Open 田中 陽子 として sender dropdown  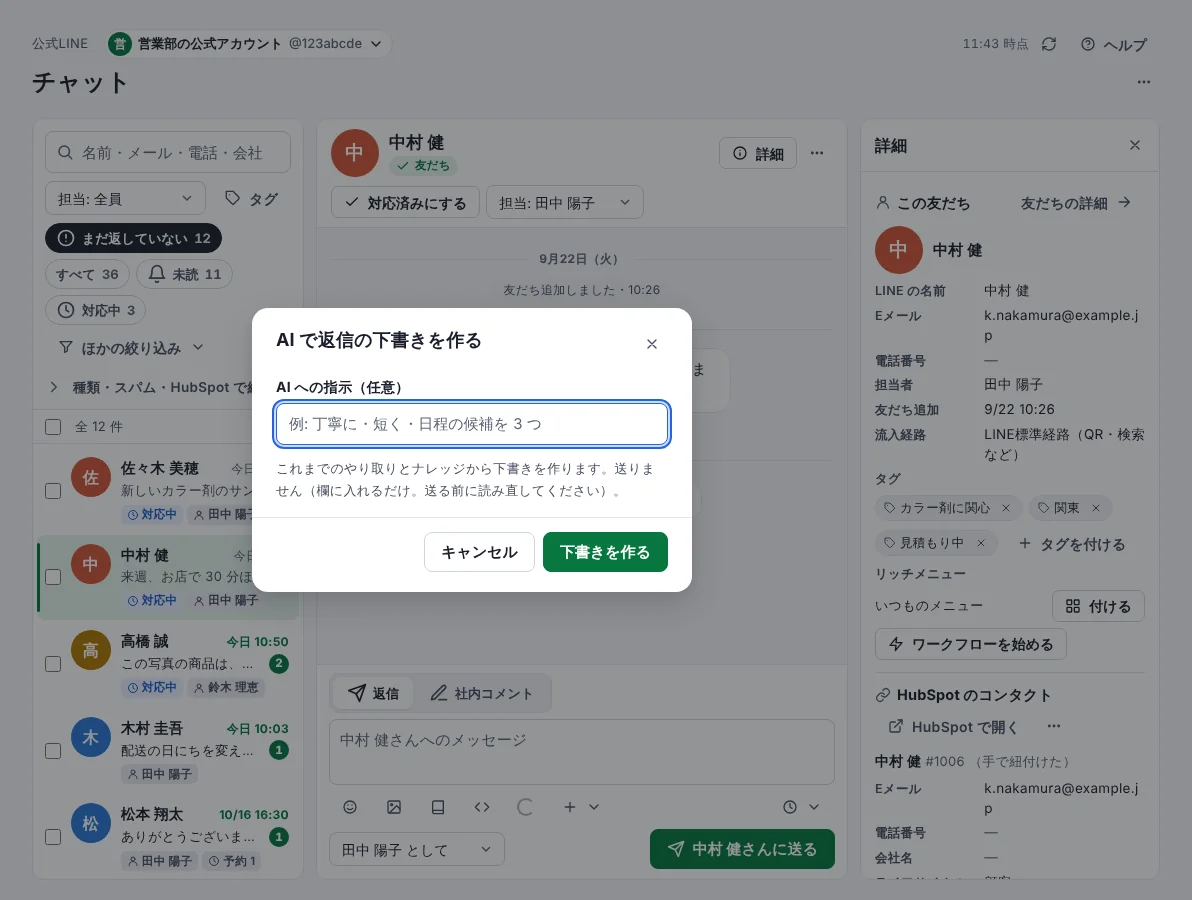point(417,849)
